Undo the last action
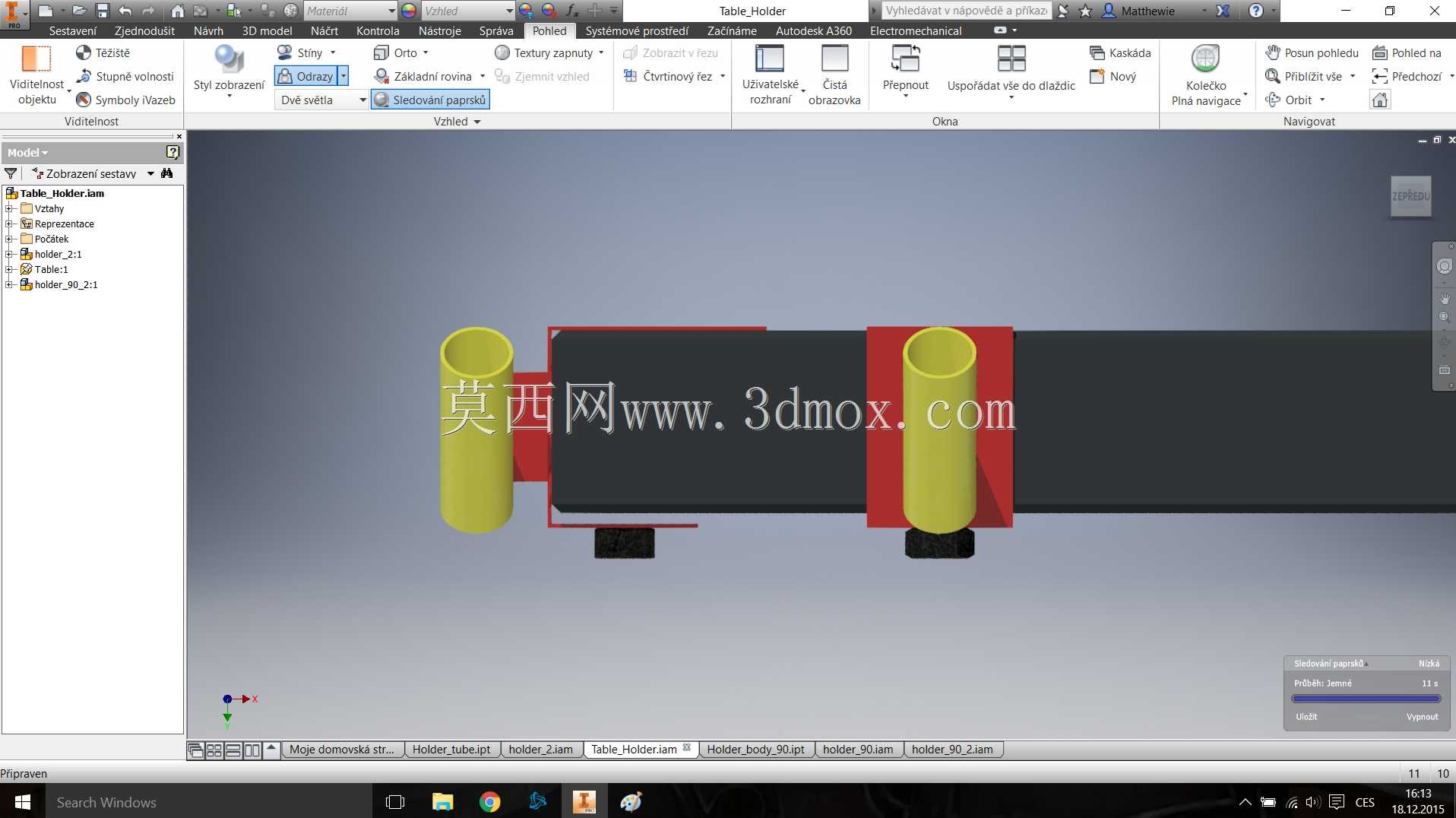 125,11
